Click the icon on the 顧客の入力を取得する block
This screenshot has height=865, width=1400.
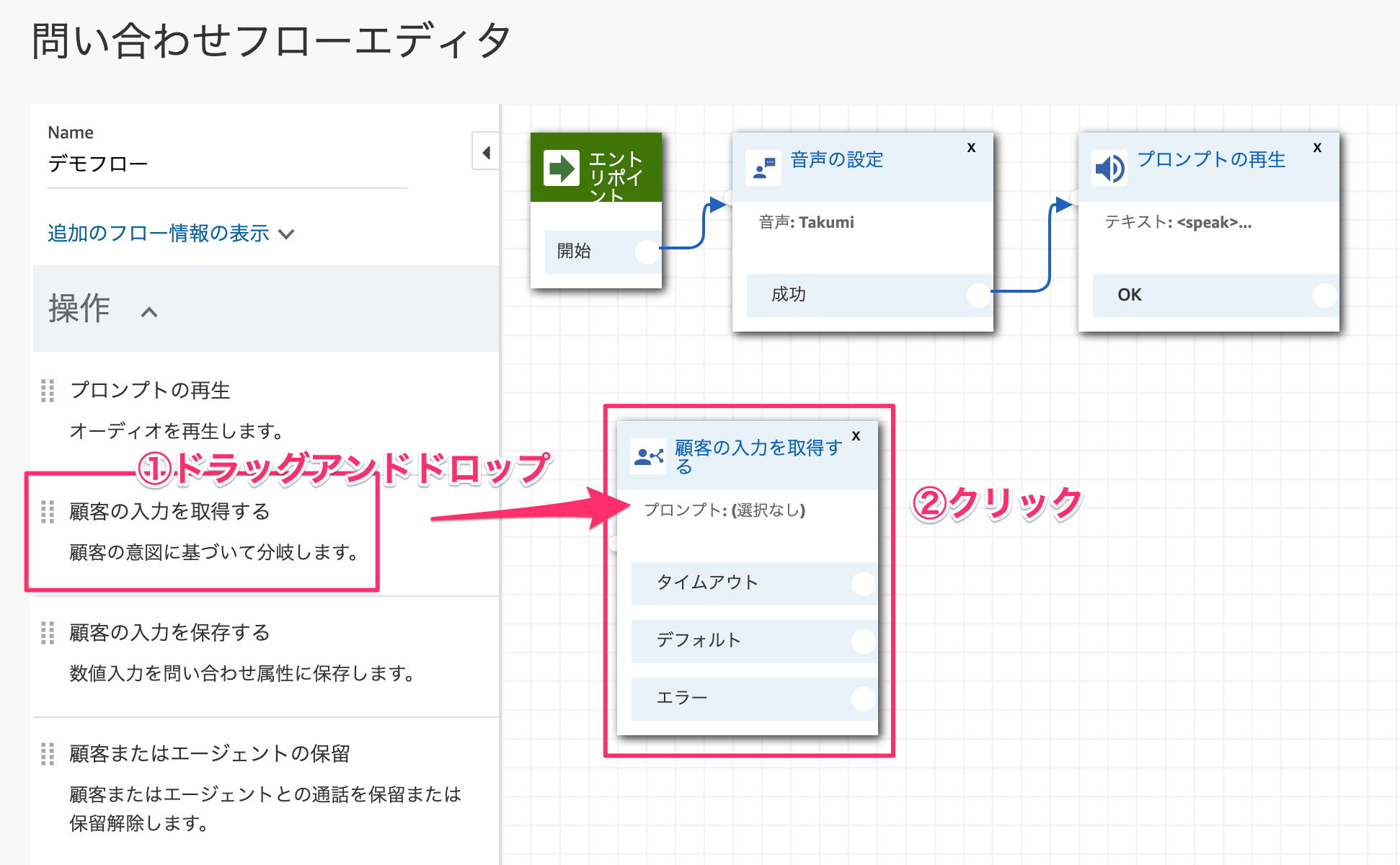click(648, 456)
